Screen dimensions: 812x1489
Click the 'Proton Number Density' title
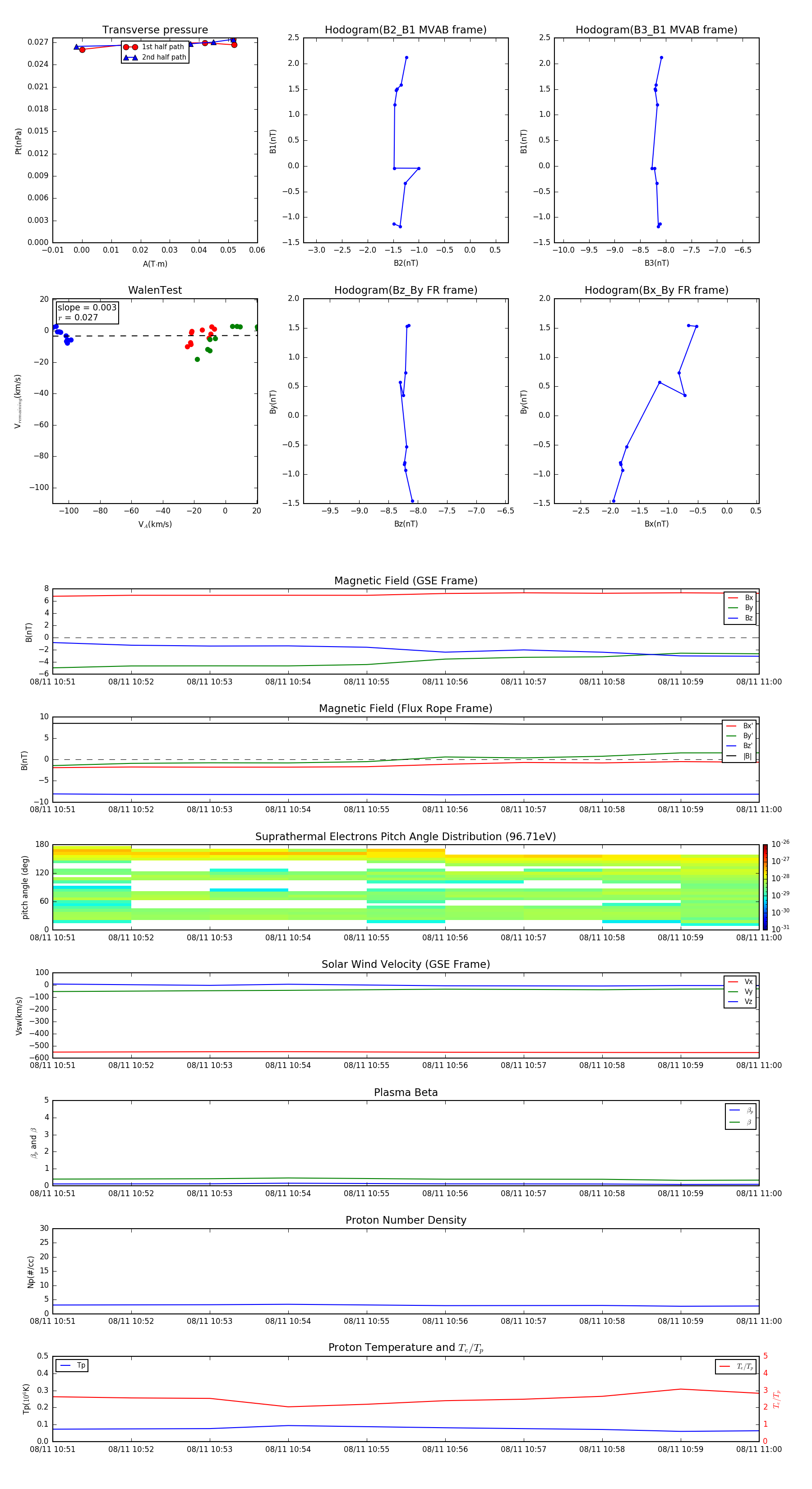(406, 1220)
